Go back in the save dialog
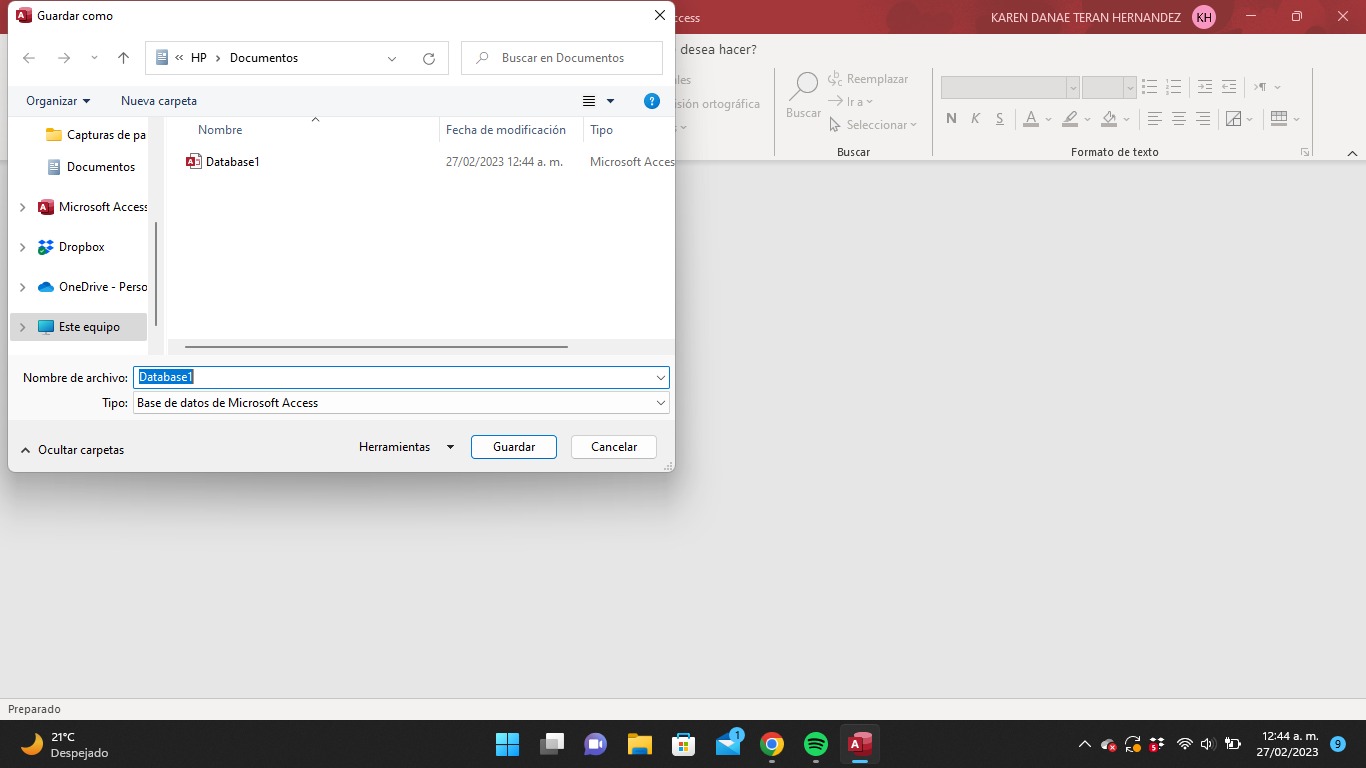 point(29,58)
